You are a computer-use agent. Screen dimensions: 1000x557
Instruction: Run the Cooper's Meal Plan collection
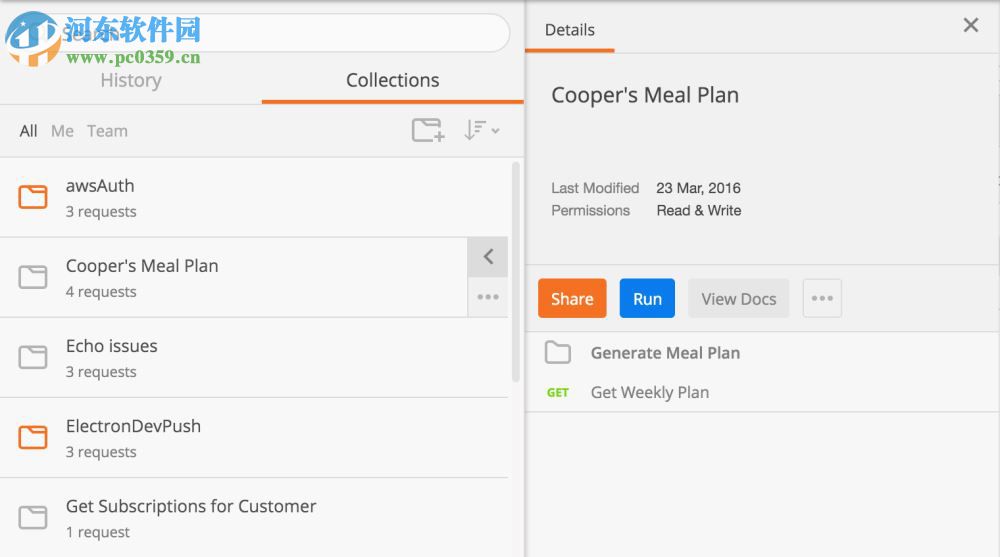tap(647, 299)
